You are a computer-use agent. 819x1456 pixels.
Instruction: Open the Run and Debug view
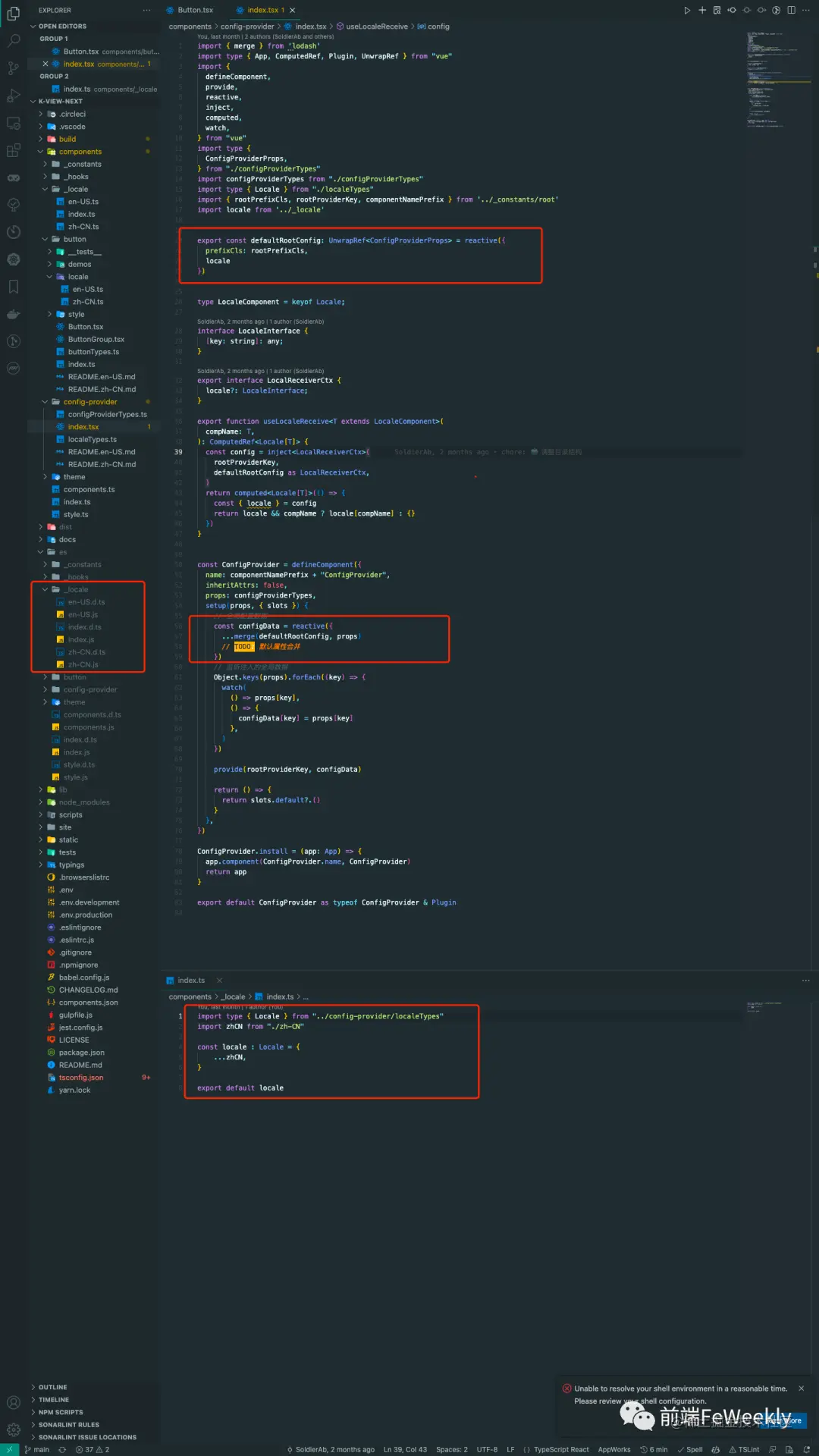13,96
